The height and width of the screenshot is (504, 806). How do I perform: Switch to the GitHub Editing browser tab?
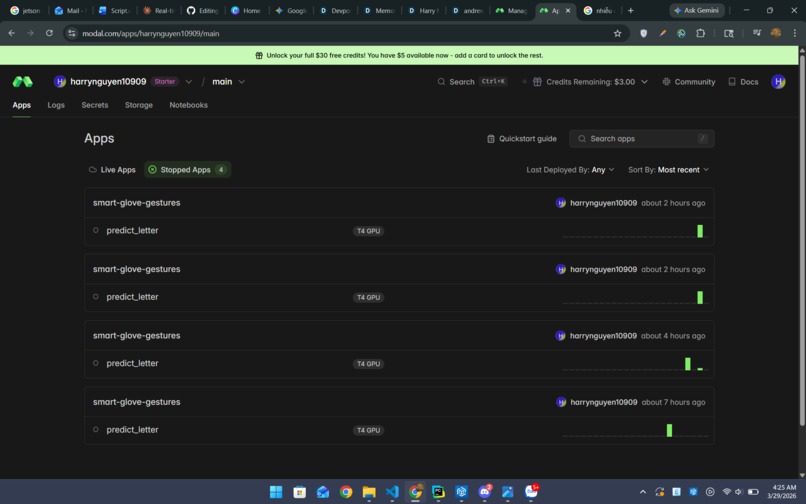[x=203, y=10]
